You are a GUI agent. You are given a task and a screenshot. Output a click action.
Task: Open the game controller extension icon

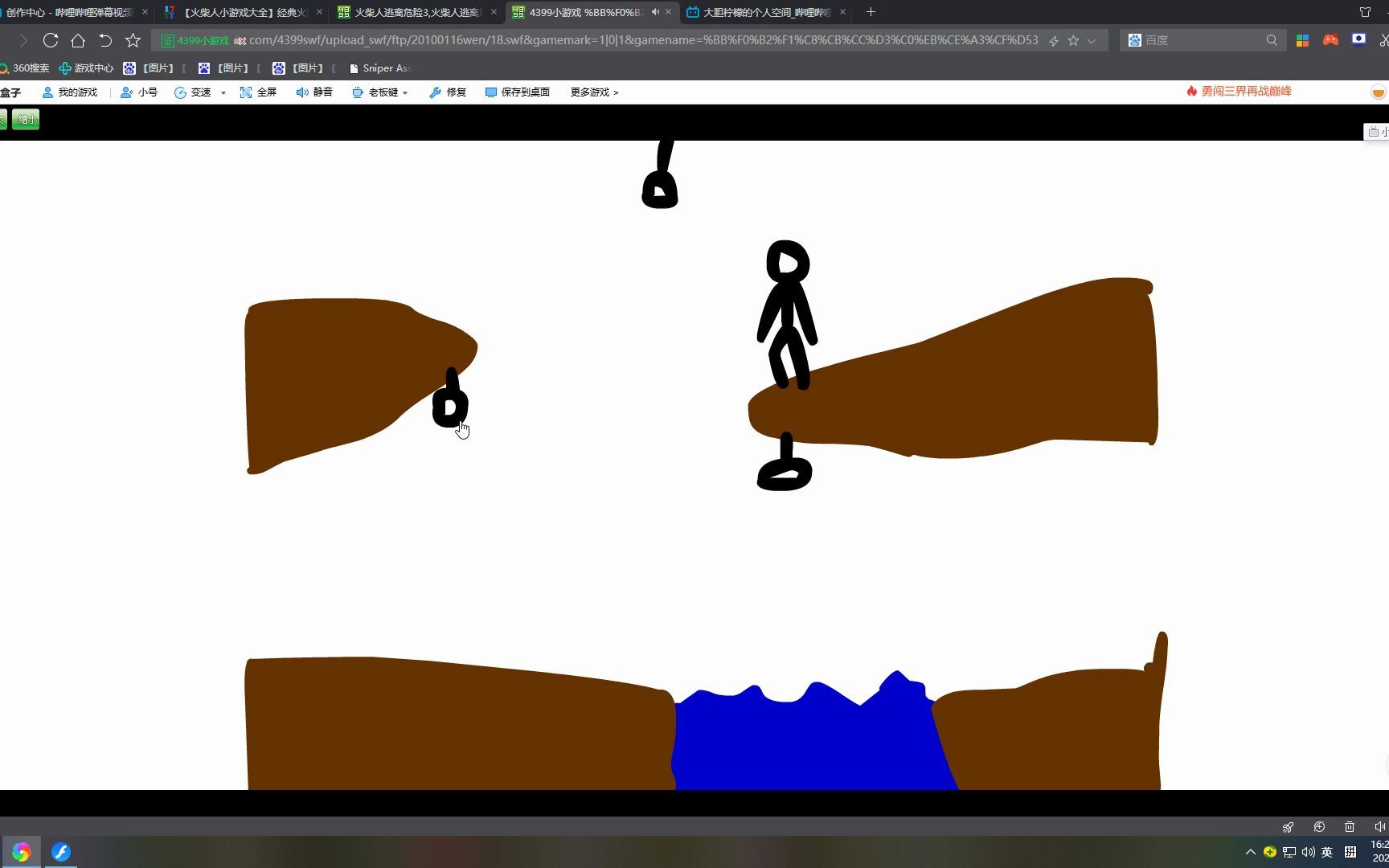1330,40
